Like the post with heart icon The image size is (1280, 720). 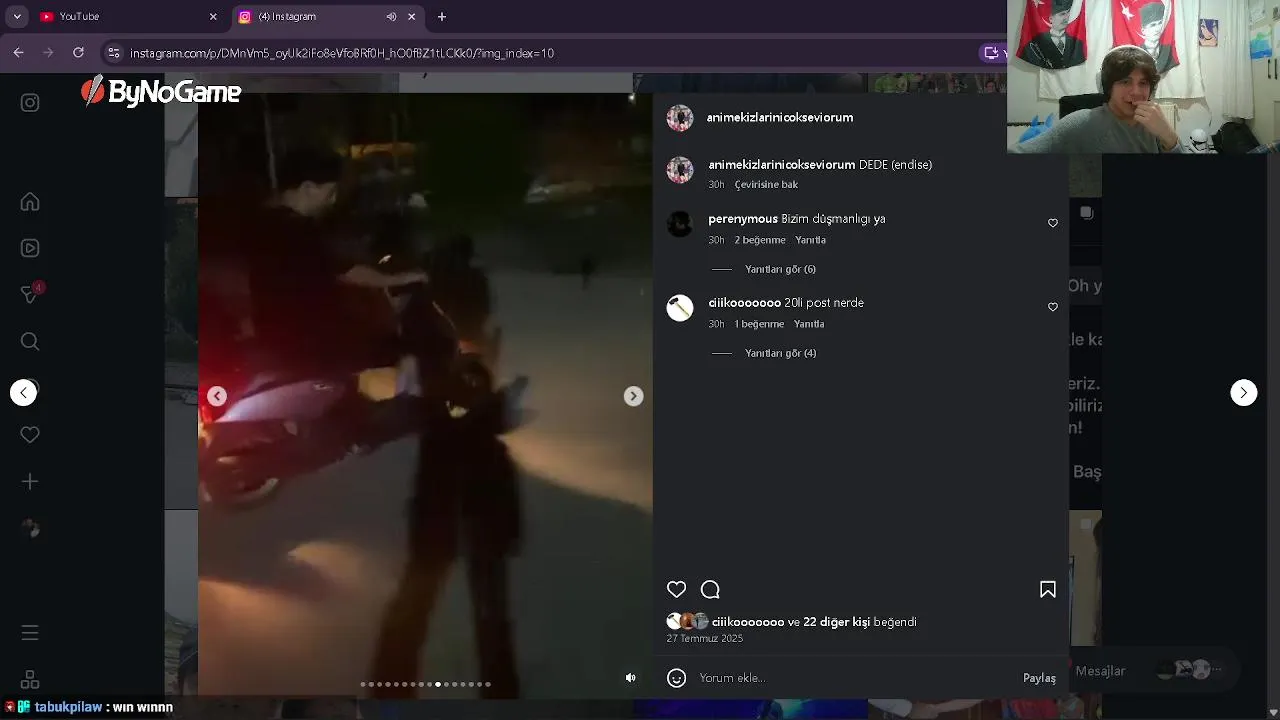coord(677,590)
